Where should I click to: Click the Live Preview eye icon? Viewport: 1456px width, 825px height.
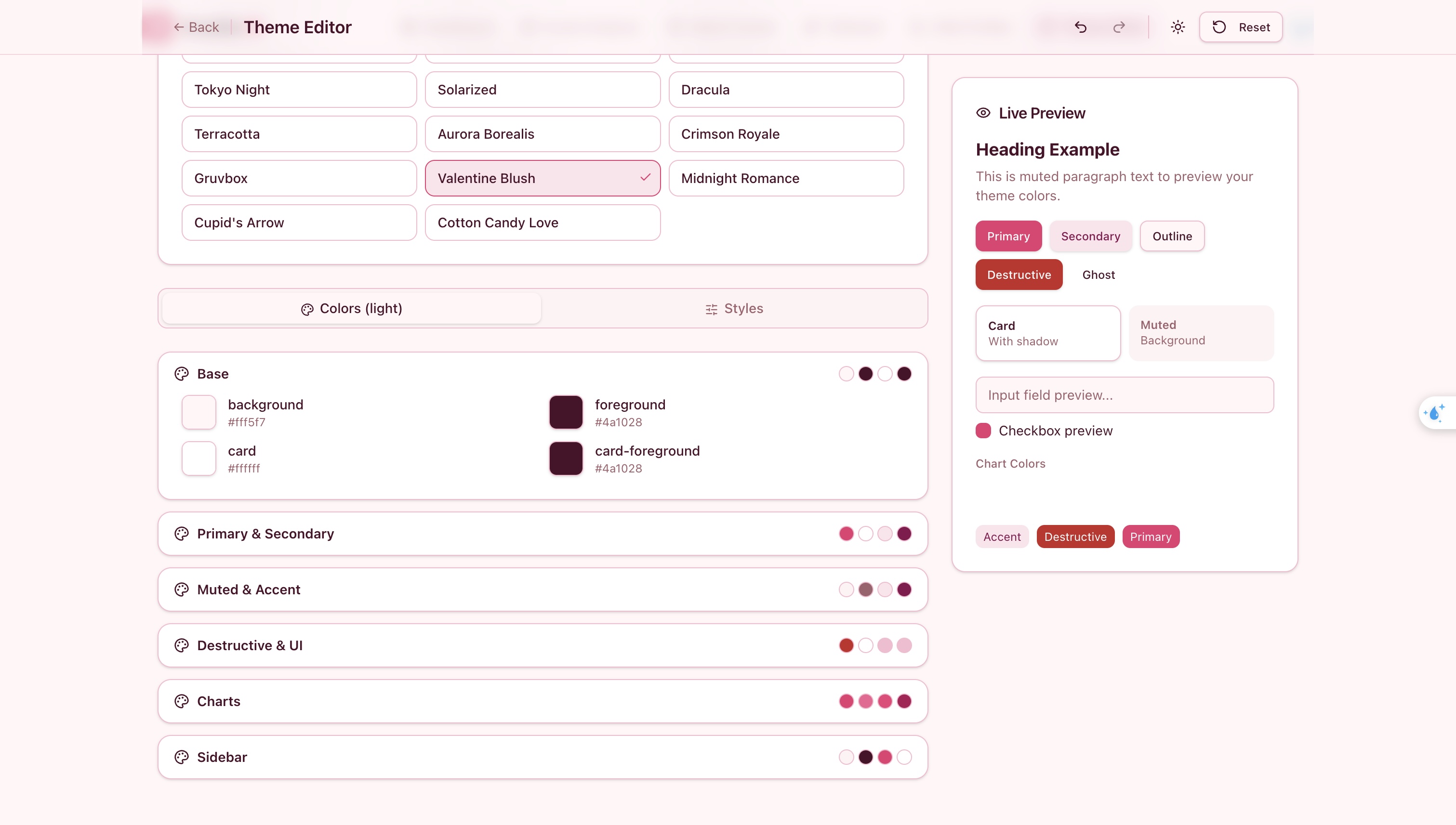[x=983, y=113]
